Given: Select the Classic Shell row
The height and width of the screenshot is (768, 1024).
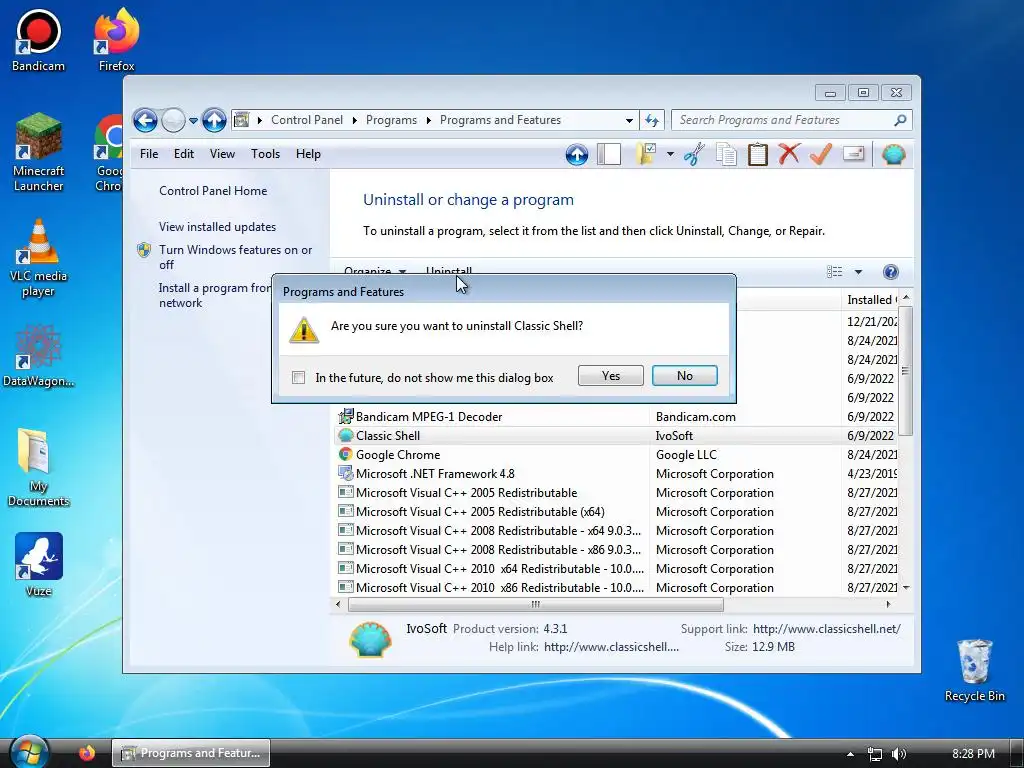Looking at the screenshot, I should point(617,436).
